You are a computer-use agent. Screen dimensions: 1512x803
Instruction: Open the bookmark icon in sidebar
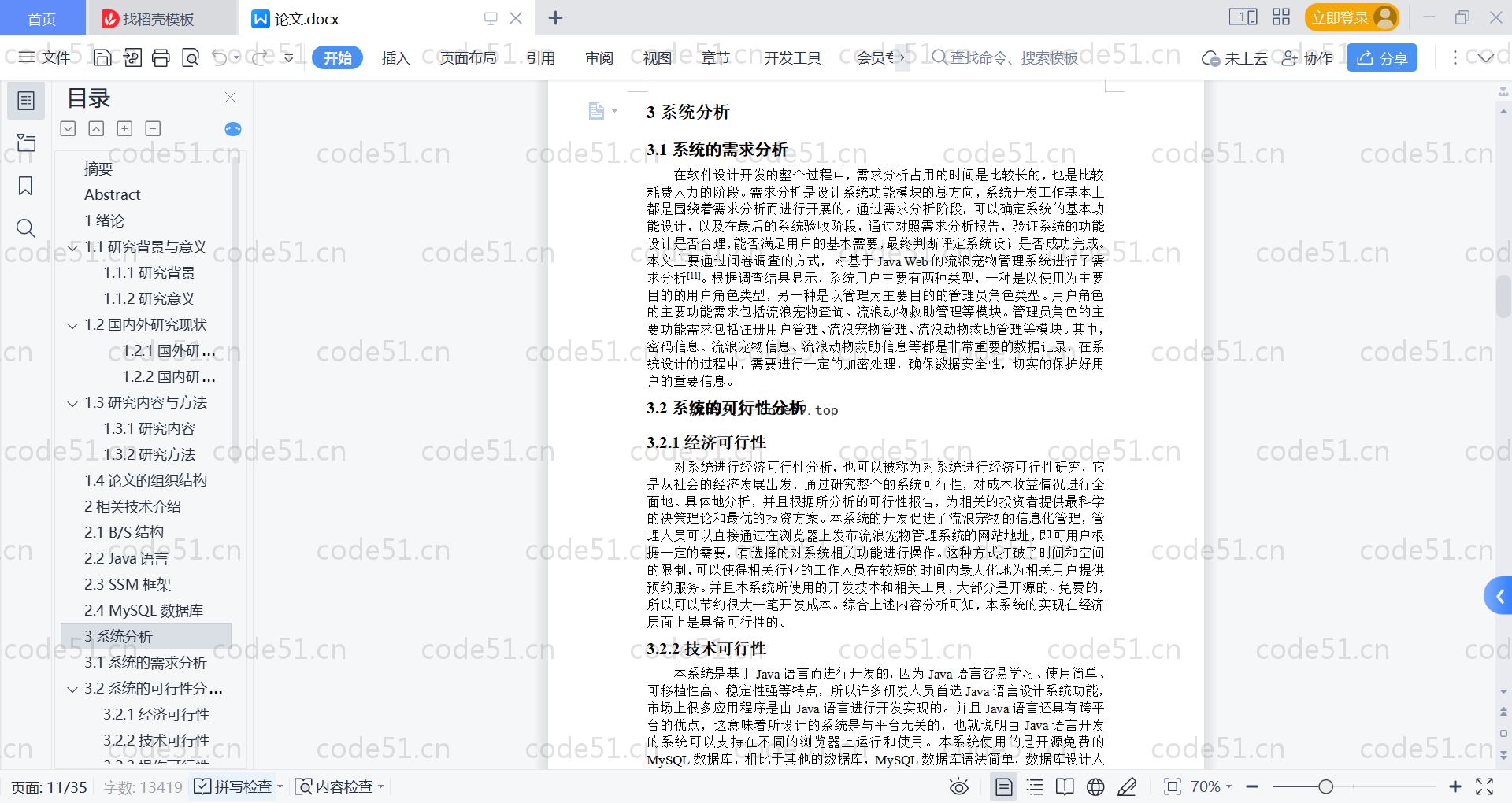pyautogui.click(x=26, y=186)
